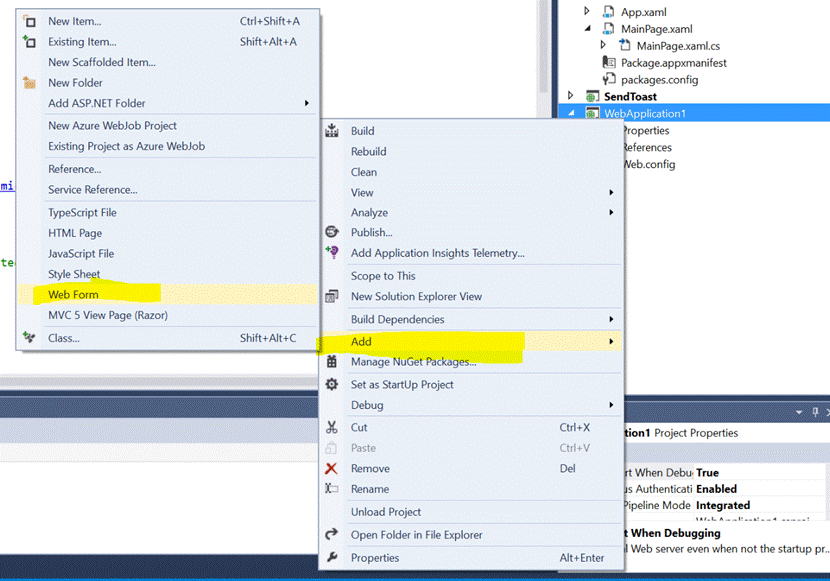
Task: Click the New Solution Explorer View icon
Action: point(332,296)
